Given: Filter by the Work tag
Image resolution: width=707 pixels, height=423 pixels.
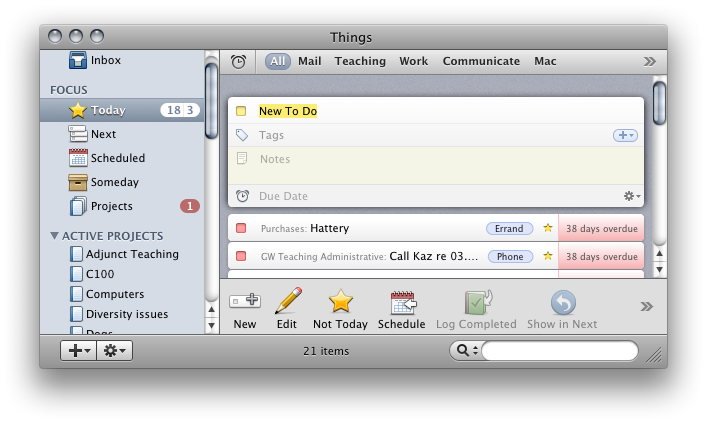Looking at the screenshot, I should click(413, 61).
